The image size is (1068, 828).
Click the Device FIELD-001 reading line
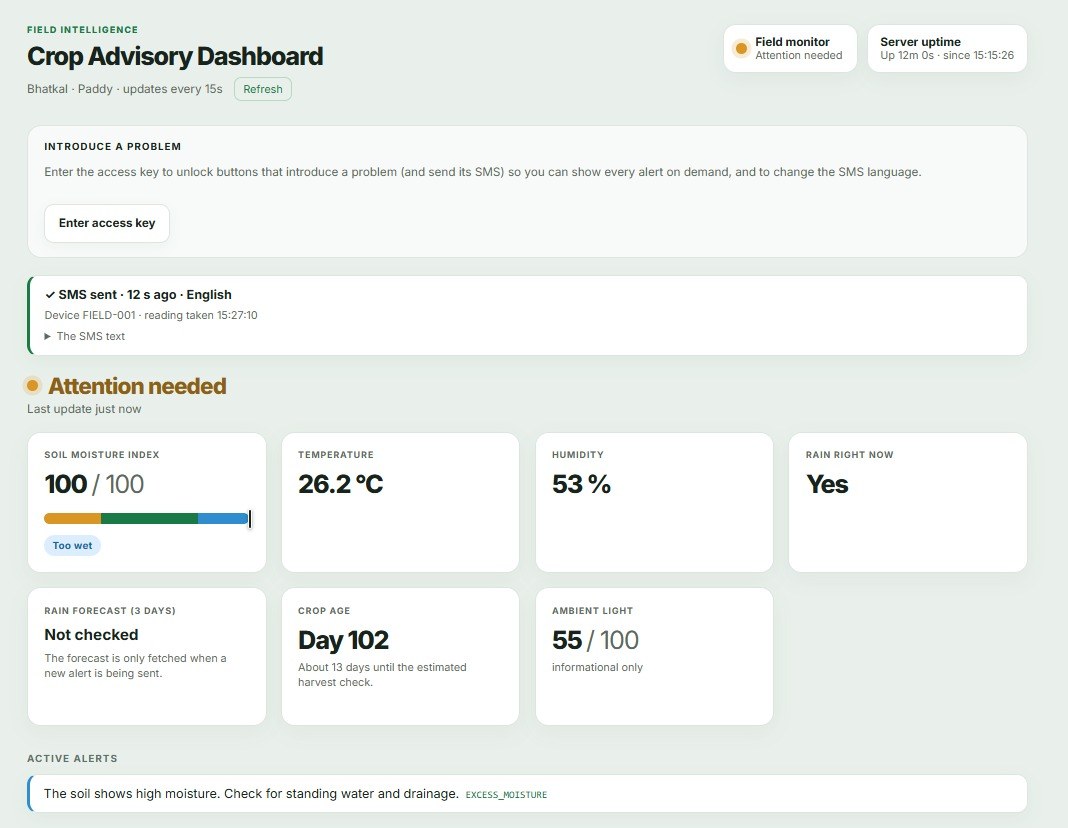pyautogui.click(x=151, y=315)
